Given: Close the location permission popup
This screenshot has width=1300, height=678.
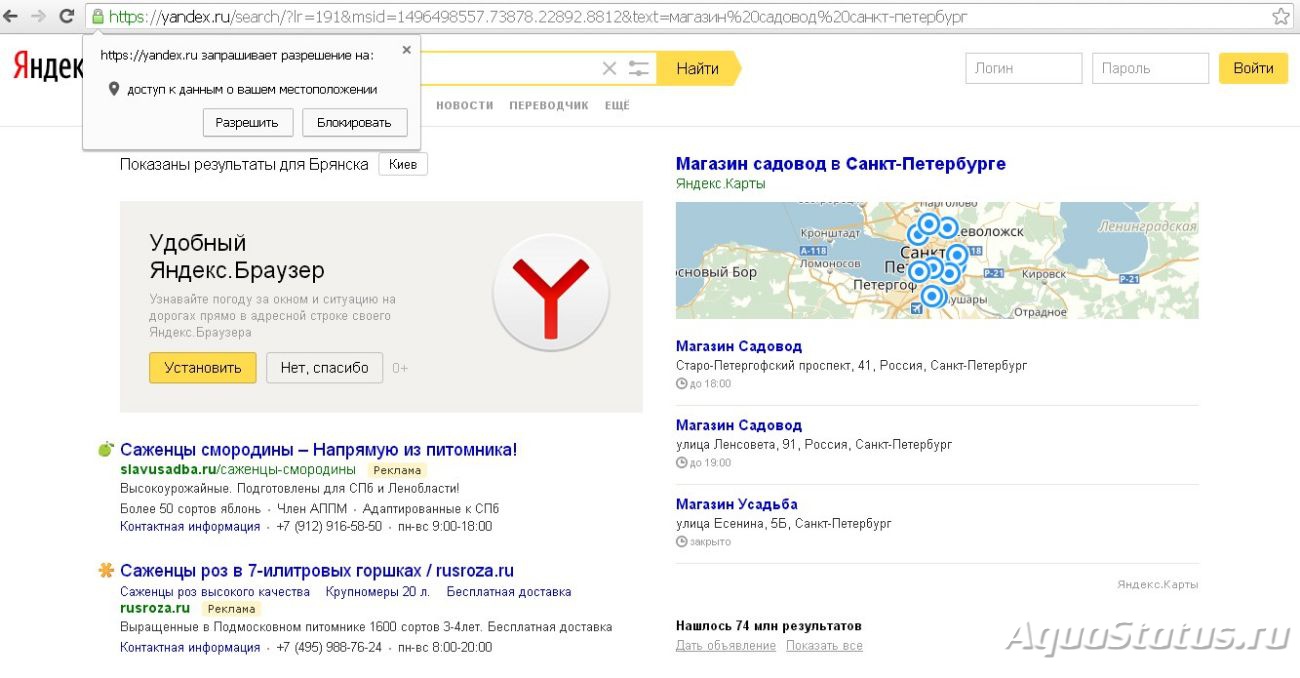Looking at the screenshot, I should (406, 49).
